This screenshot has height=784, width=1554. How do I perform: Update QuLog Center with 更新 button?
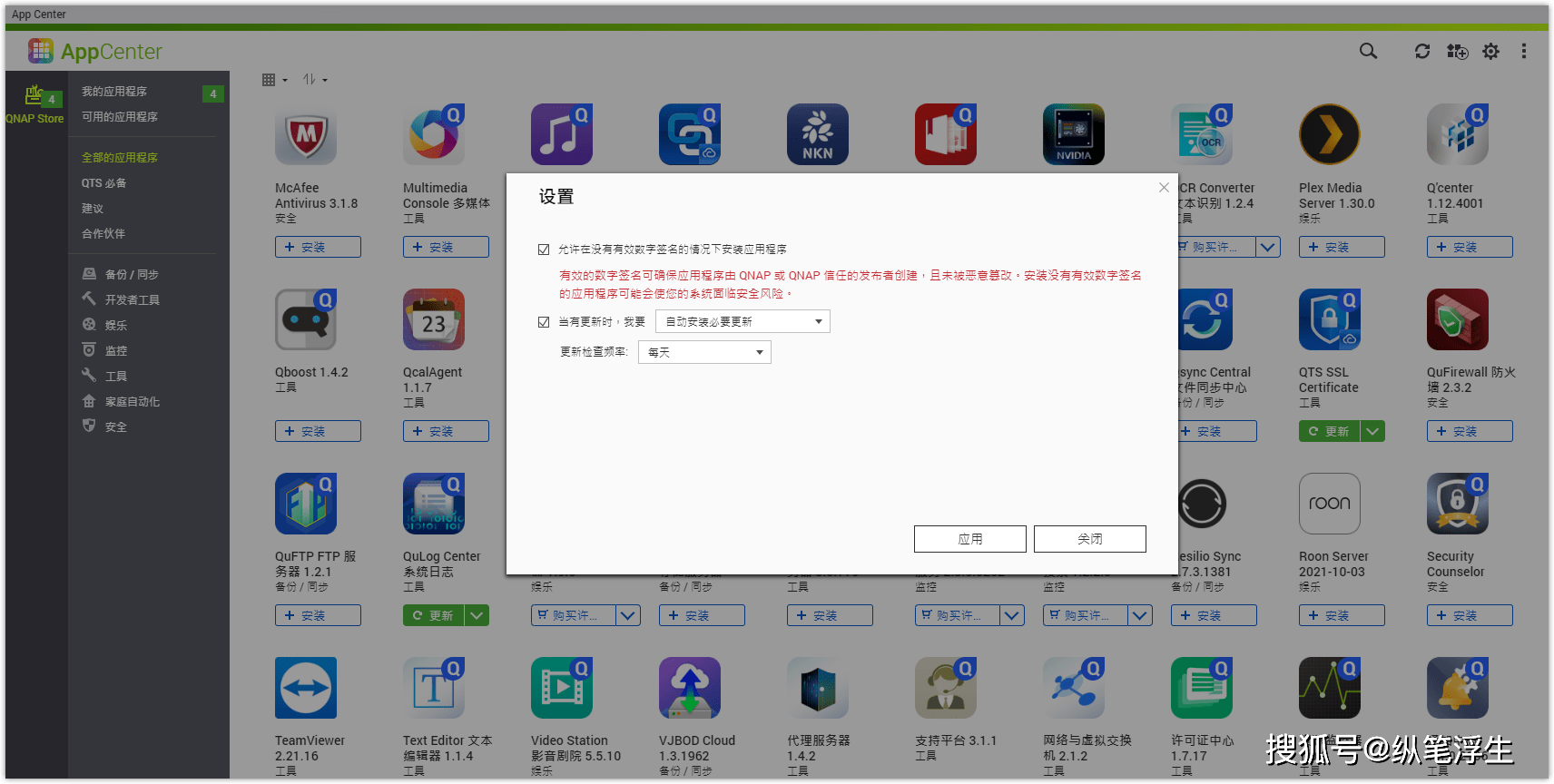pos(434,615)
